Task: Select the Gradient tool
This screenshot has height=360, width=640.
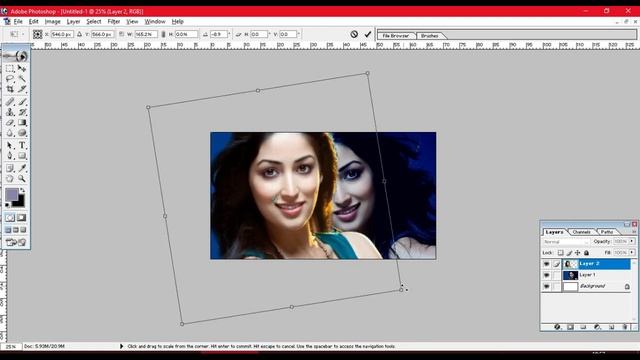Action: 22,122
